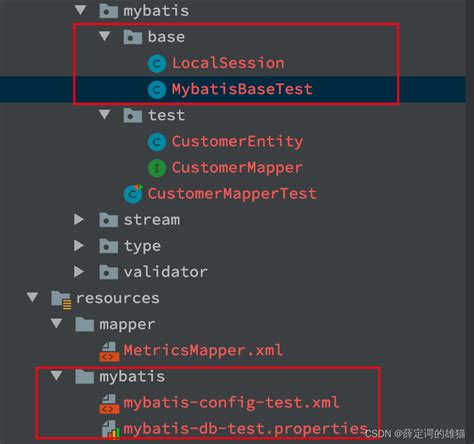
Task: Expand the type package arrow
Action: point(79,245)
